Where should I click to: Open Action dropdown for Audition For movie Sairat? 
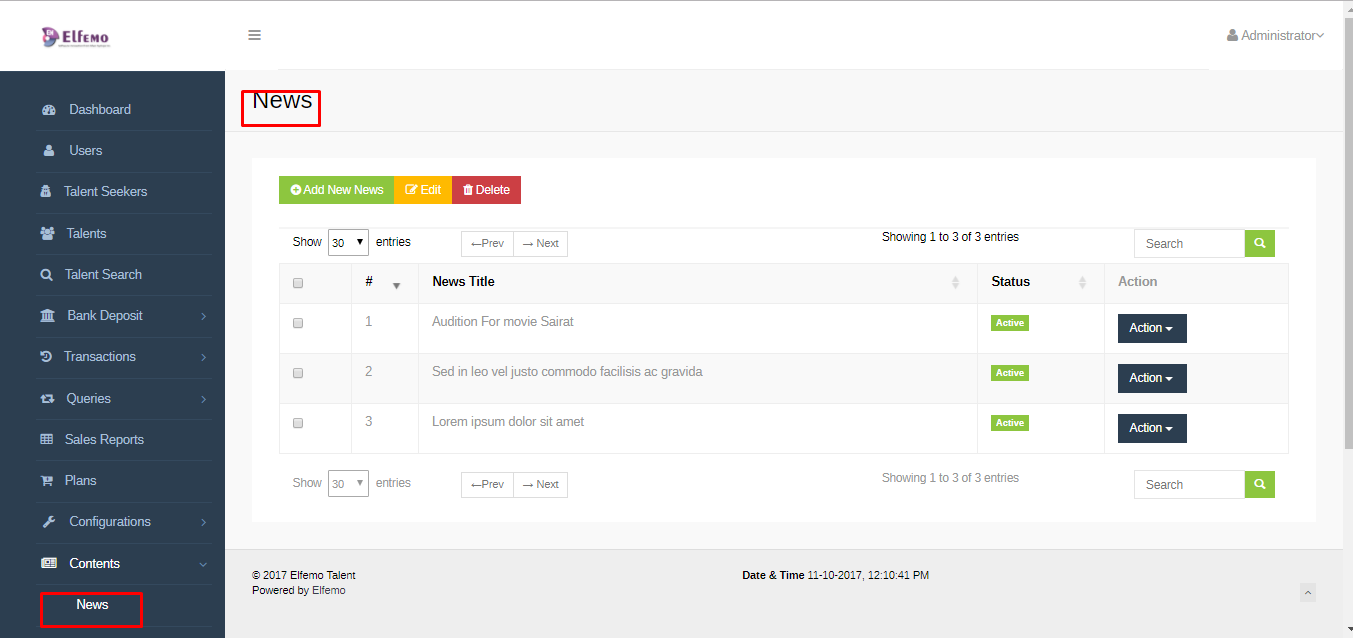point(1152,328)
